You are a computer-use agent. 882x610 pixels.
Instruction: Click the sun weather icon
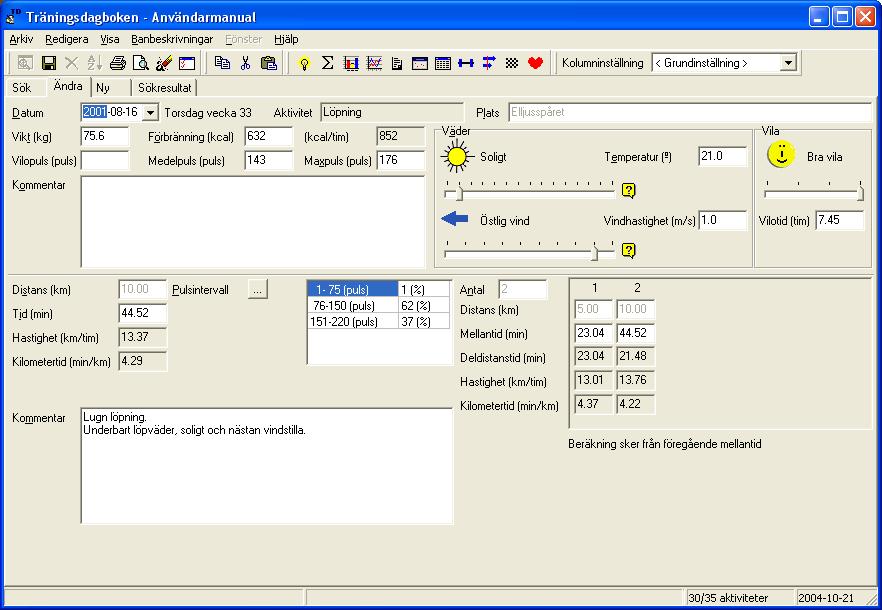[456, 157]
